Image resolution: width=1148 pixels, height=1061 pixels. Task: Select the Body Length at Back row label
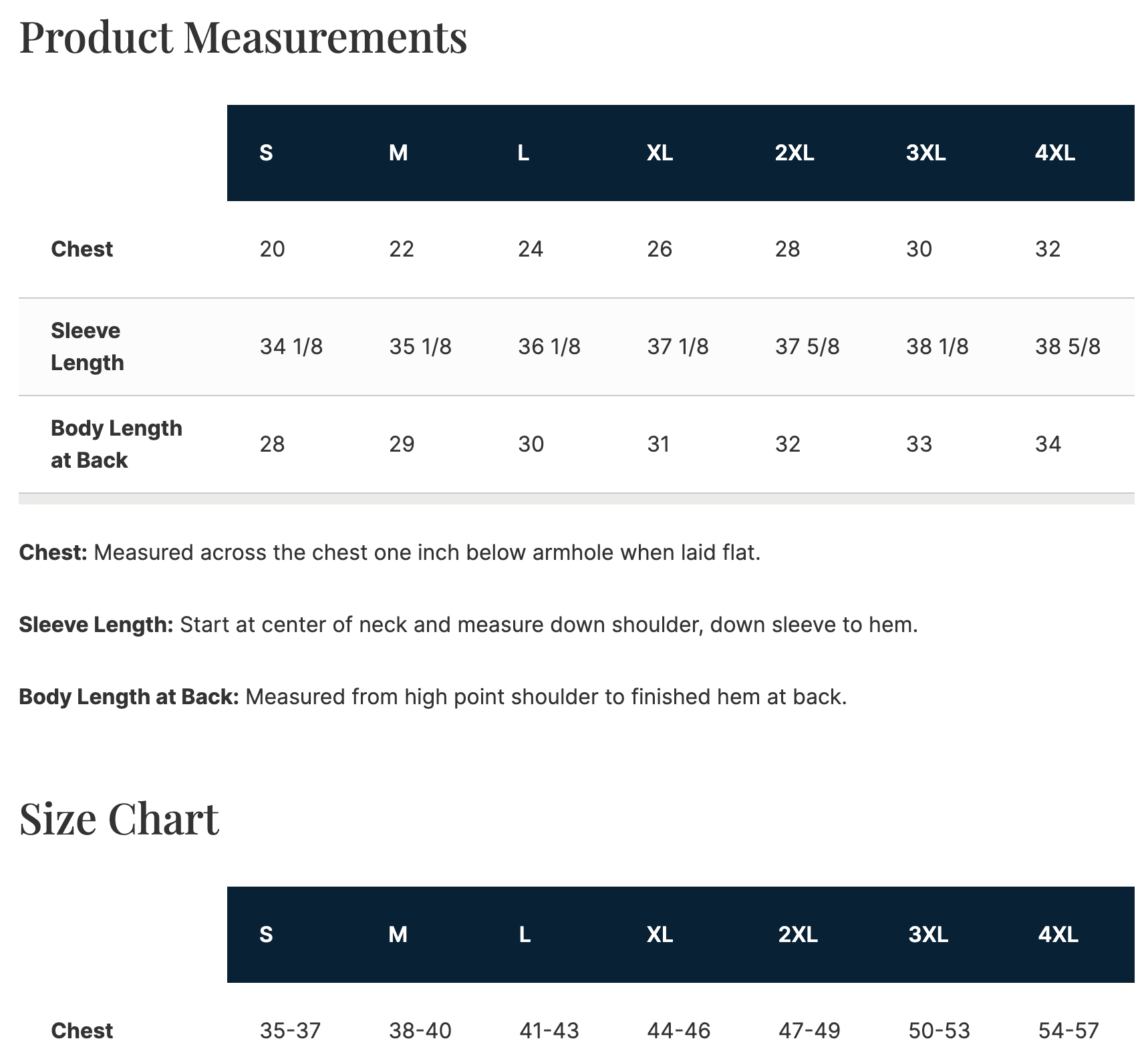click(x=116, y=444)
